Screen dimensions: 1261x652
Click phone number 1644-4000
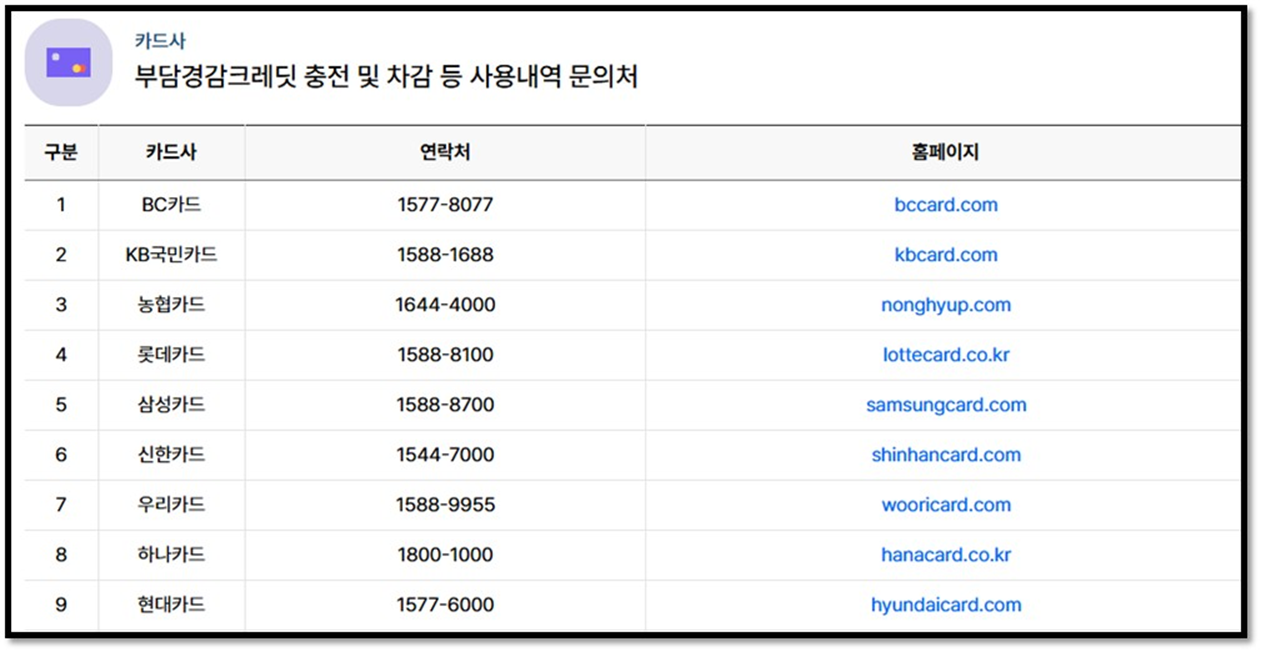[445, 305]
